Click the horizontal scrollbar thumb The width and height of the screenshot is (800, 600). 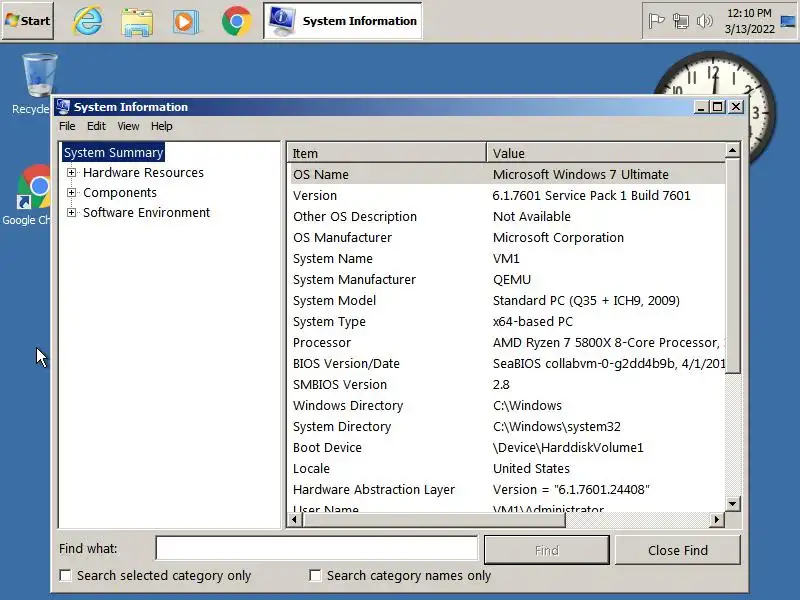(x=434, y=520)
